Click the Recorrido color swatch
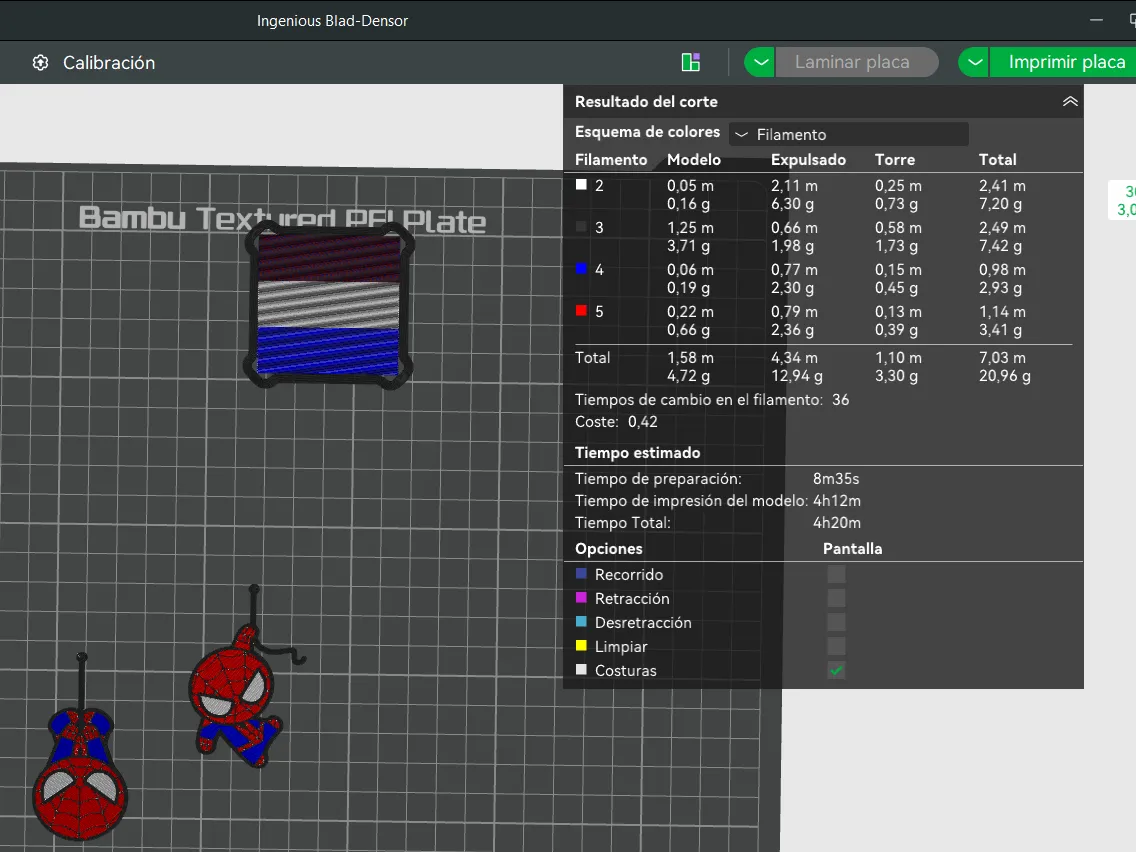1136x852 pixels. point(581,574)
